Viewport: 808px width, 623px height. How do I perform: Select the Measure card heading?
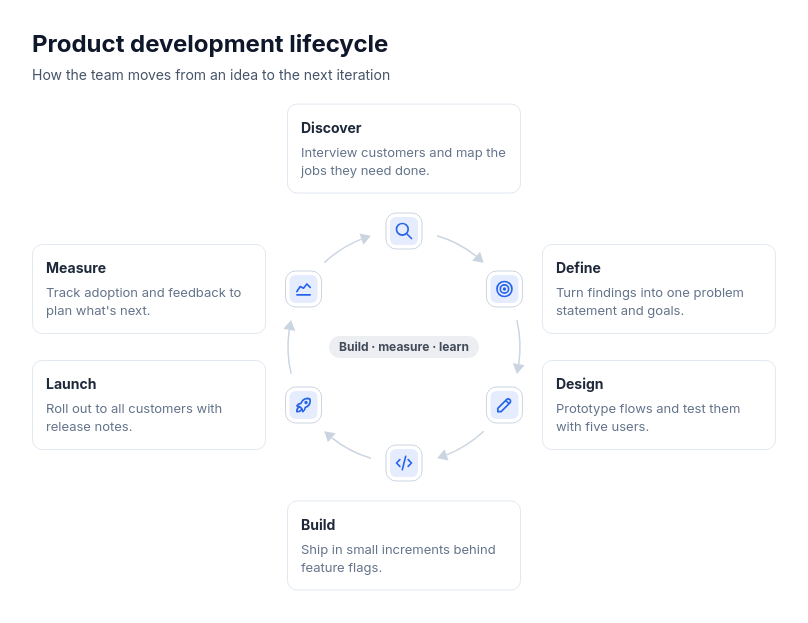pos(76,268)
